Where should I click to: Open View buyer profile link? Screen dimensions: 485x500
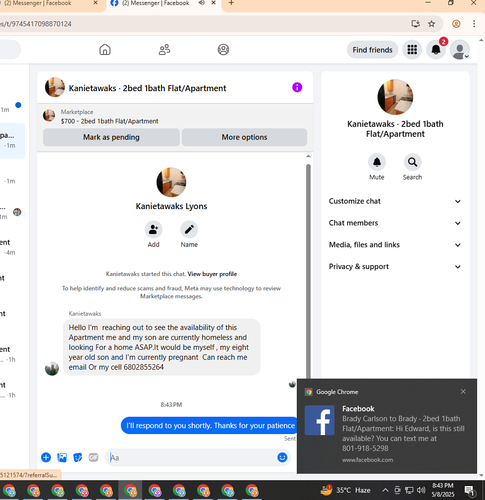(212, 274)
